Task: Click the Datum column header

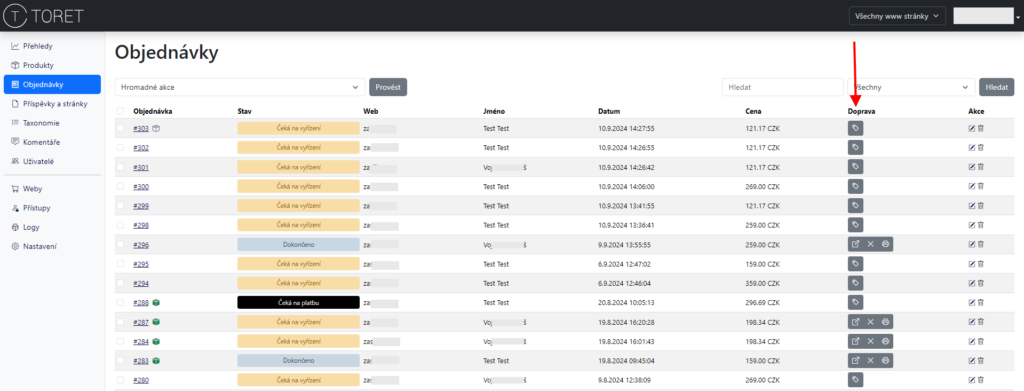Action: 609,112
